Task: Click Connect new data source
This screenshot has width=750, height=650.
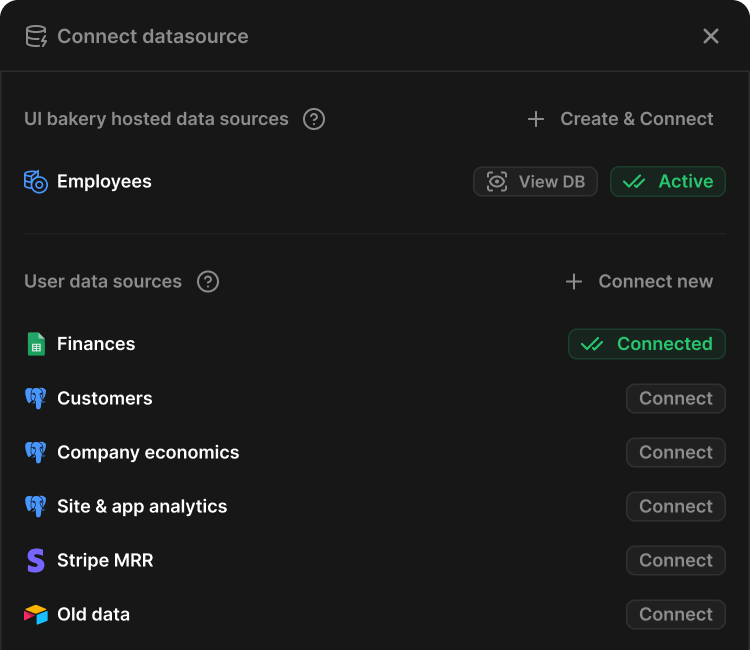Action: [x=639, y=282]
